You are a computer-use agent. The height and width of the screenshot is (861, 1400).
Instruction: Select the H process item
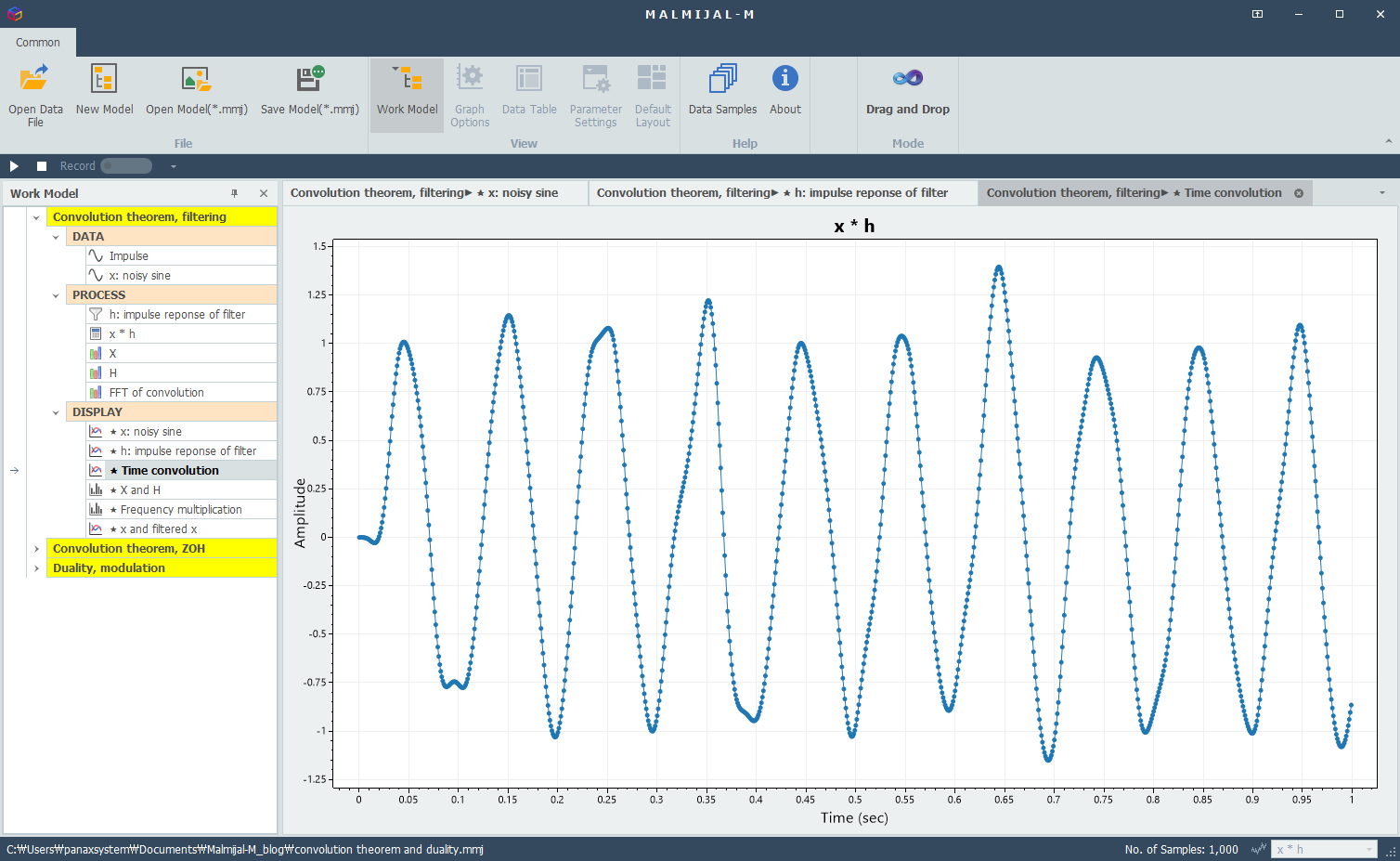coord(181,373)
